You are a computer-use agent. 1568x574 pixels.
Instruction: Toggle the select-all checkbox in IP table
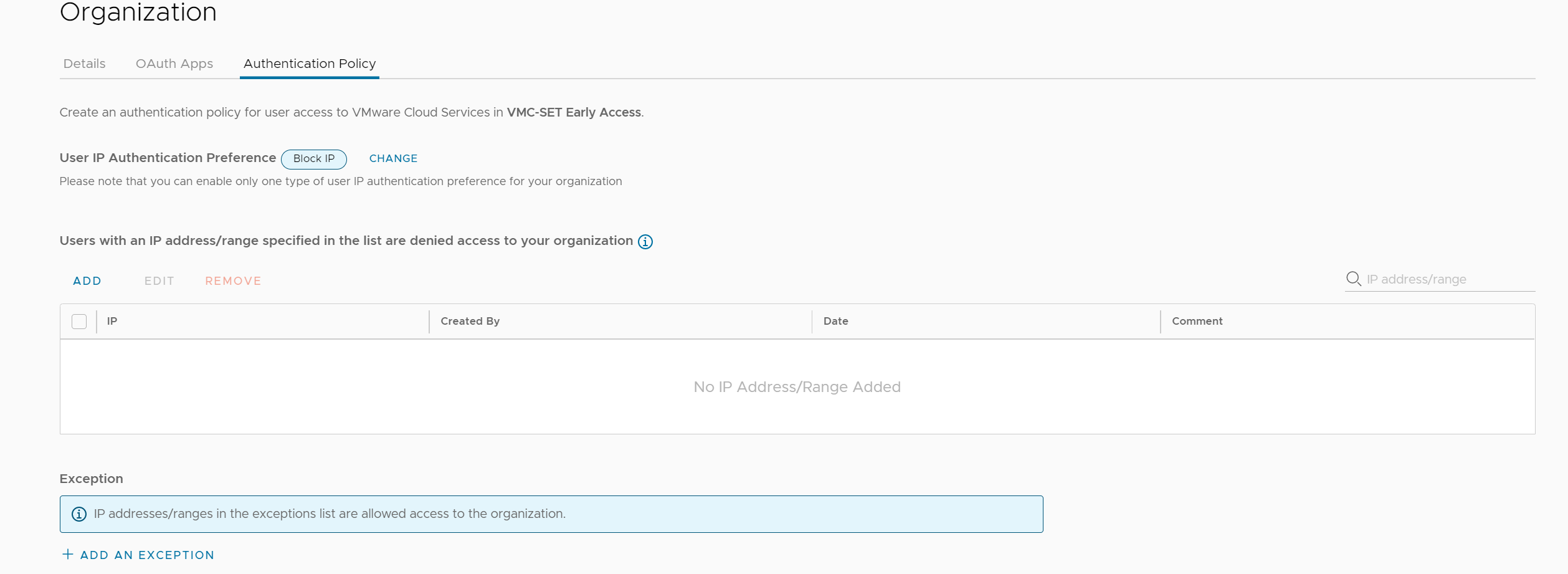79,322
